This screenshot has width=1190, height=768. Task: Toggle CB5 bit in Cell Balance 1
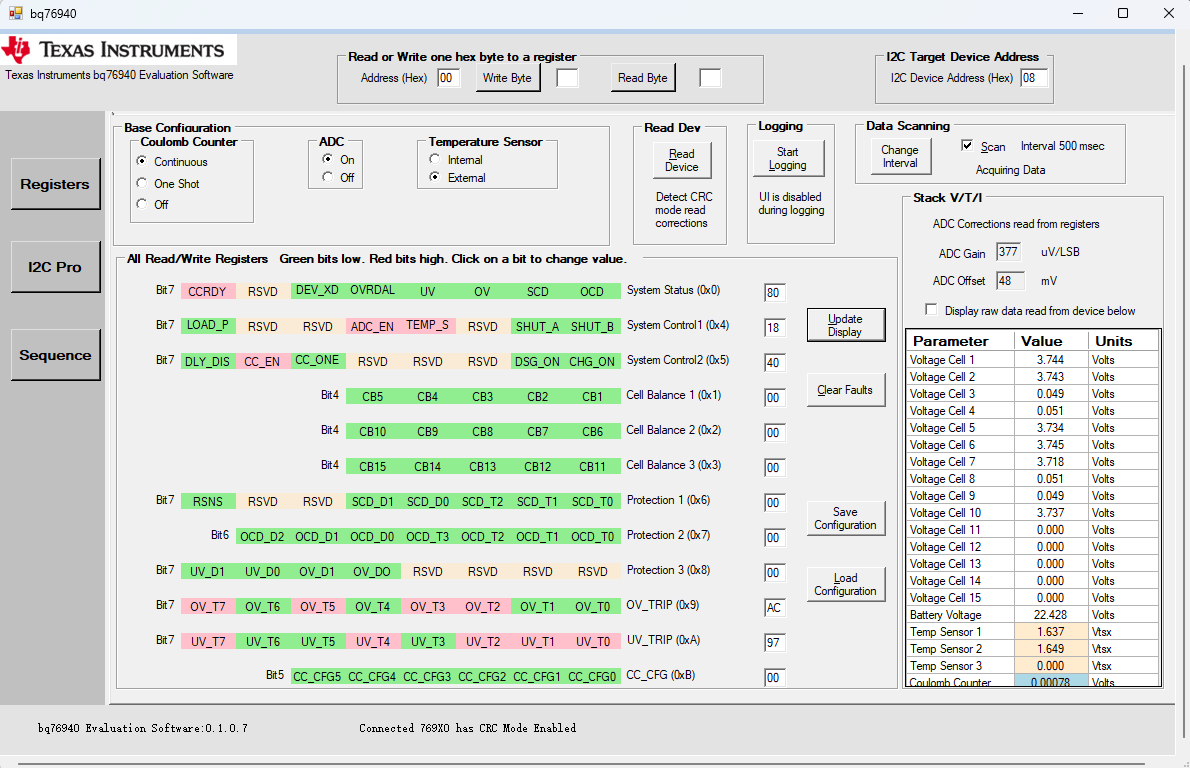372,397
